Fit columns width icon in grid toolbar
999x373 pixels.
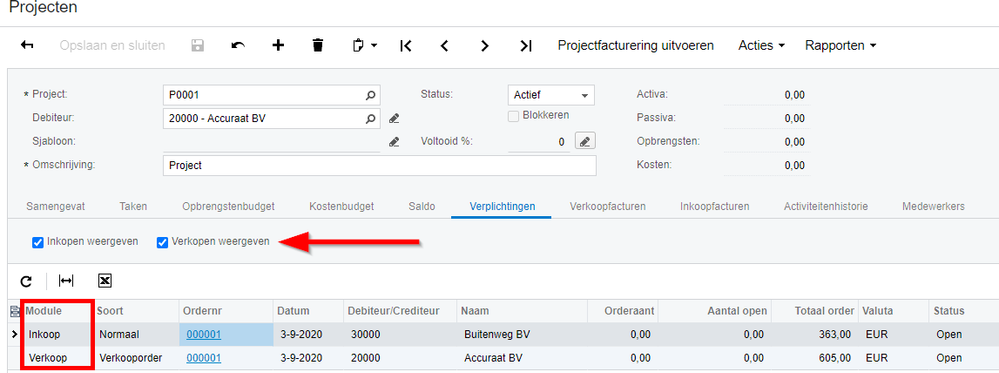click(66, 281)
